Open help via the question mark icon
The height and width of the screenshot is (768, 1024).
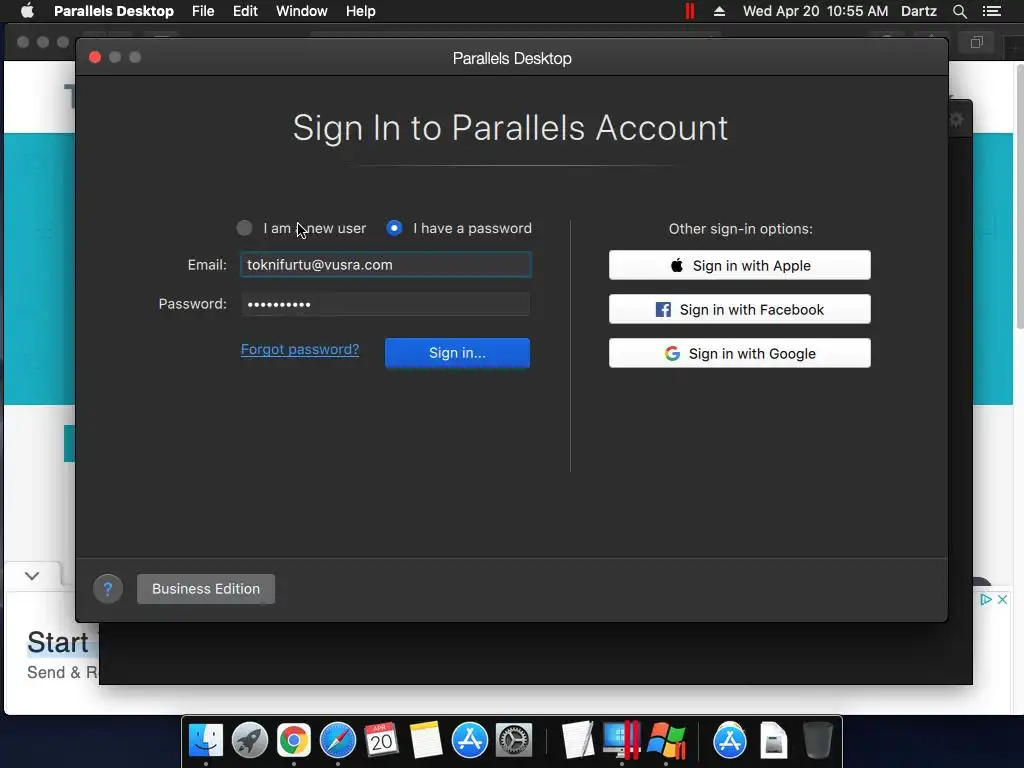point(108,589)
